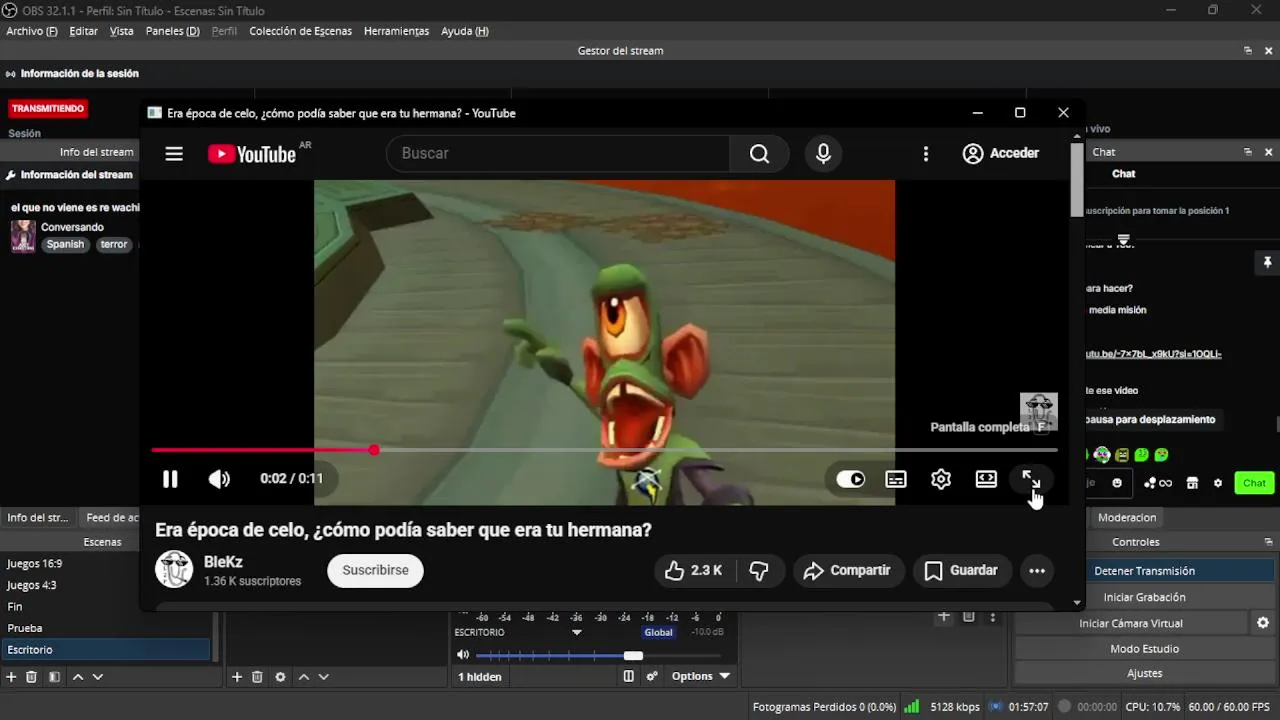Mute ESCRITORIO audio speaker icon
This screenshot has width=1280, height=720.
463,655
